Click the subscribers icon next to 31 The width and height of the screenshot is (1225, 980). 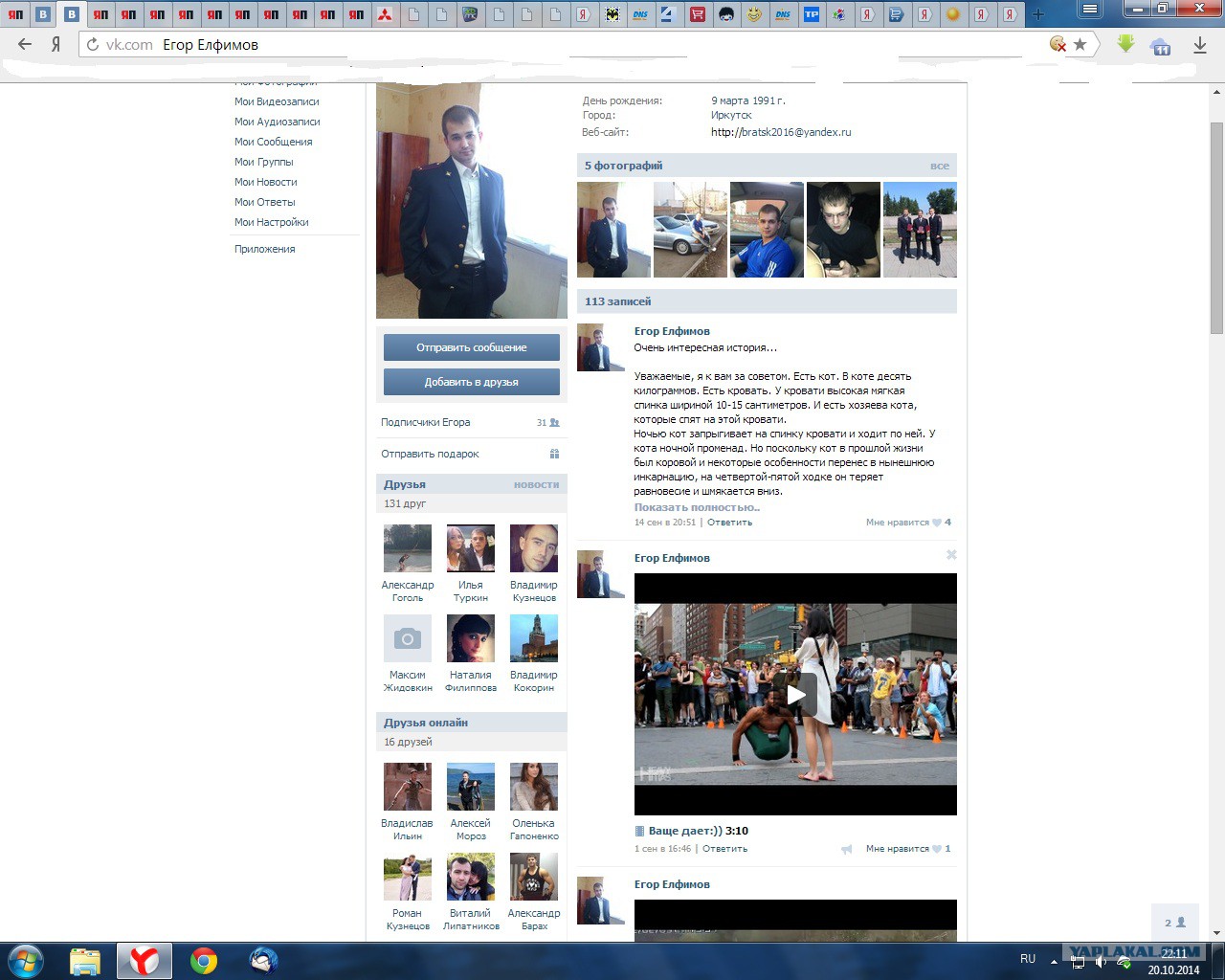[x=554, y=422]
